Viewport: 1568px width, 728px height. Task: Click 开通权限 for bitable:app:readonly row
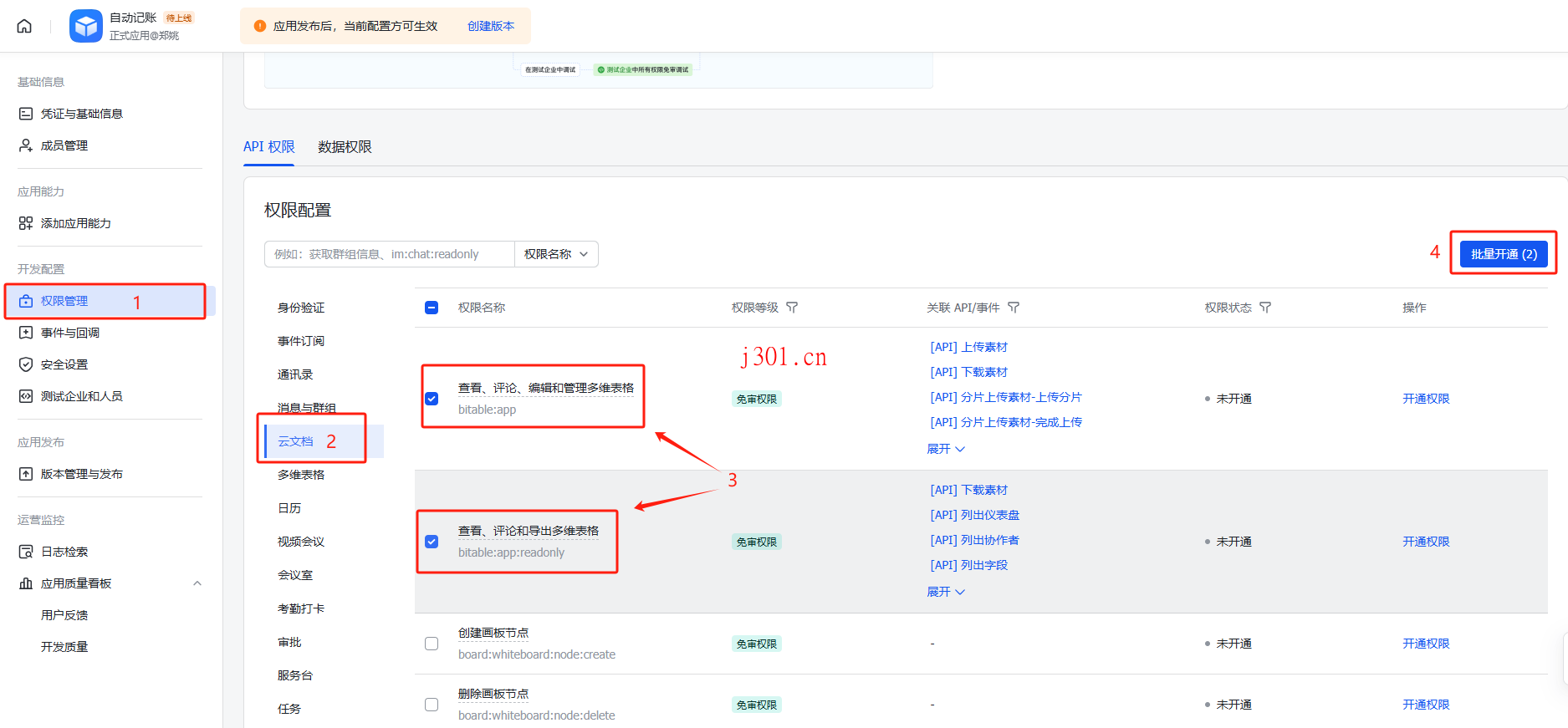pos(1426,542)
